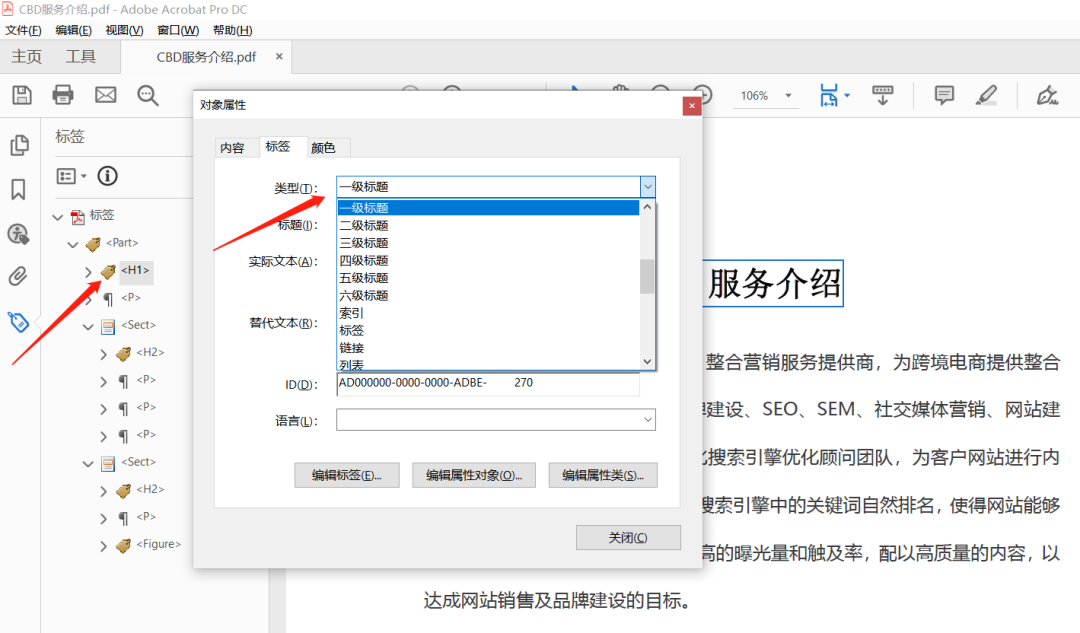Switch to the 颜色 tab
Image resolution: width=1080 pixels, height=633 pixels.
pos(324,147)
